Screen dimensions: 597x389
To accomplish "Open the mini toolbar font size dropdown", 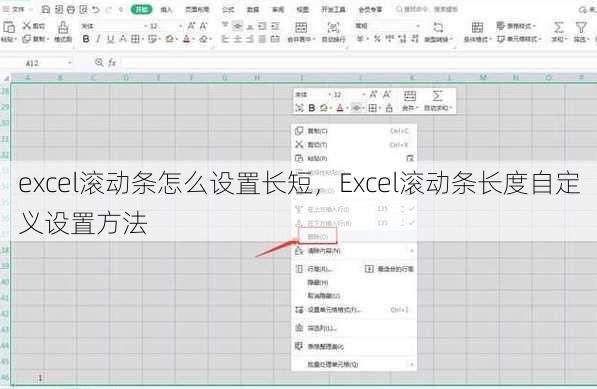I will pos(364,94).
